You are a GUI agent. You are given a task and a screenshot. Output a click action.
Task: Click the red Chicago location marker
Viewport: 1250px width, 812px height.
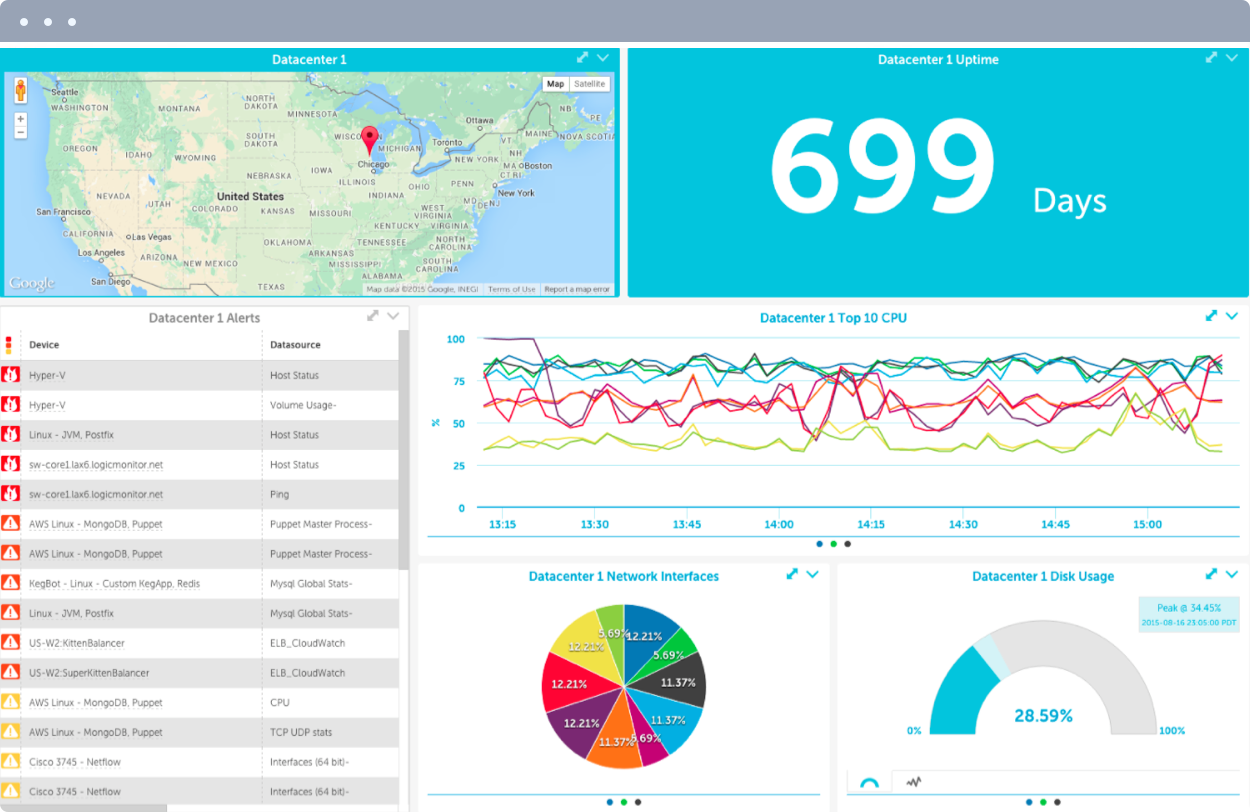click(370, 140)
